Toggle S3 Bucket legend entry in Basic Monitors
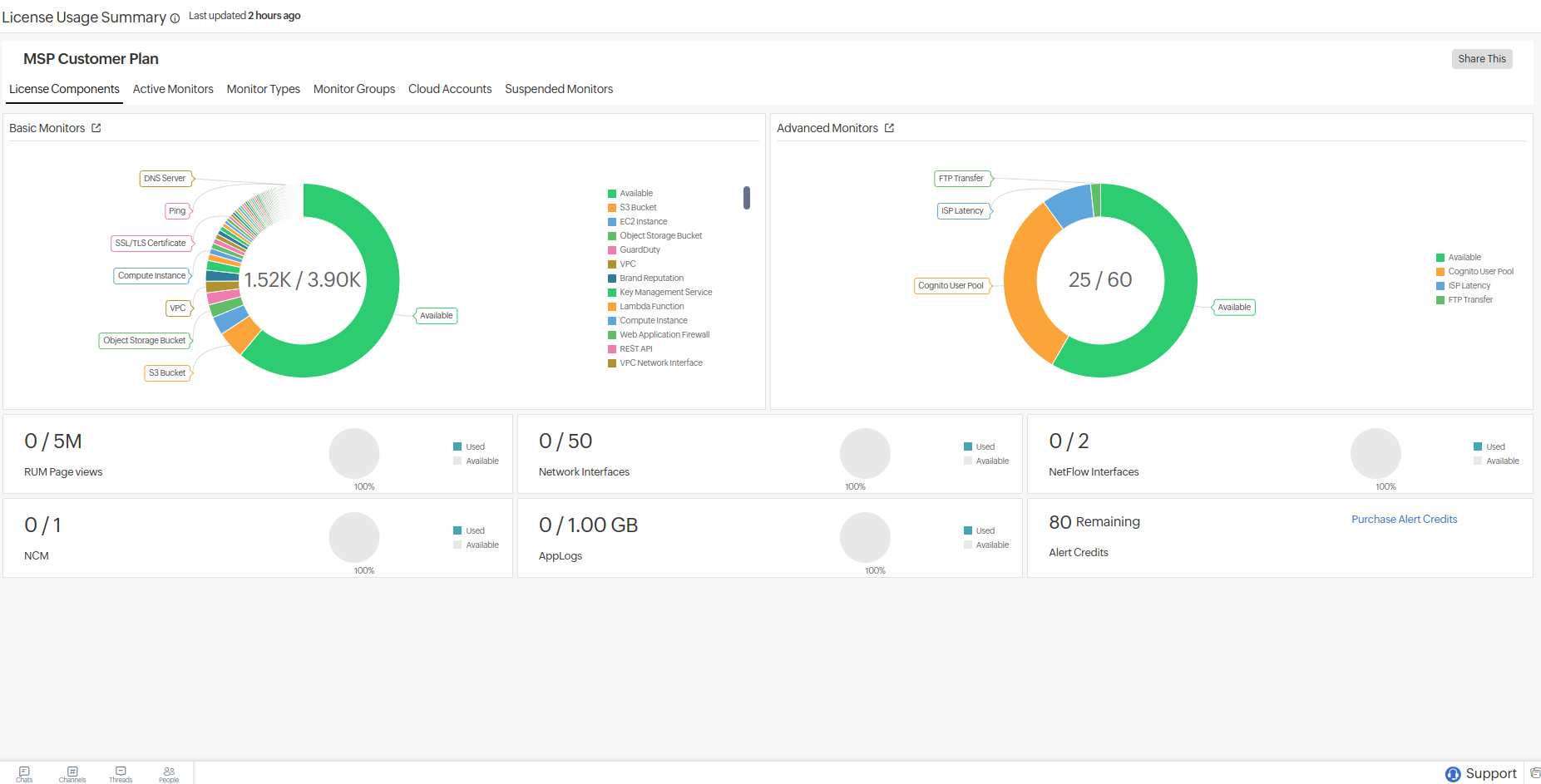The height and width of the screenshot is (784, 1541). (637, 208)
